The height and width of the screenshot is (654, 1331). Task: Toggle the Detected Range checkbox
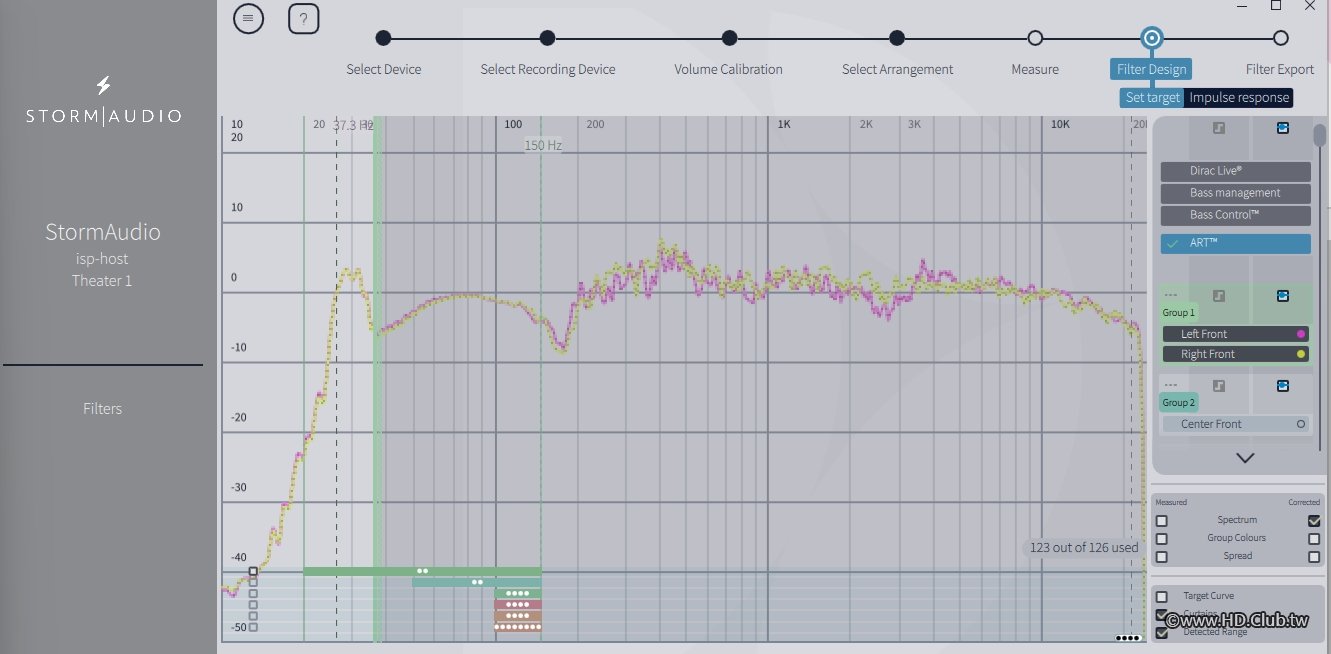tap(1161, 632)
